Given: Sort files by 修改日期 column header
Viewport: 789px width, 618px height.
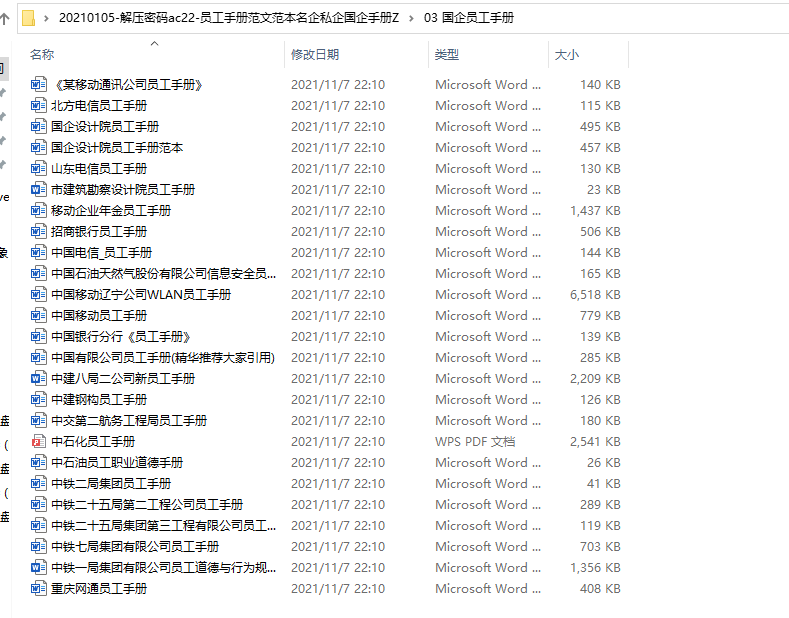Looking at the screenshot, I should (x=315, y=54).
